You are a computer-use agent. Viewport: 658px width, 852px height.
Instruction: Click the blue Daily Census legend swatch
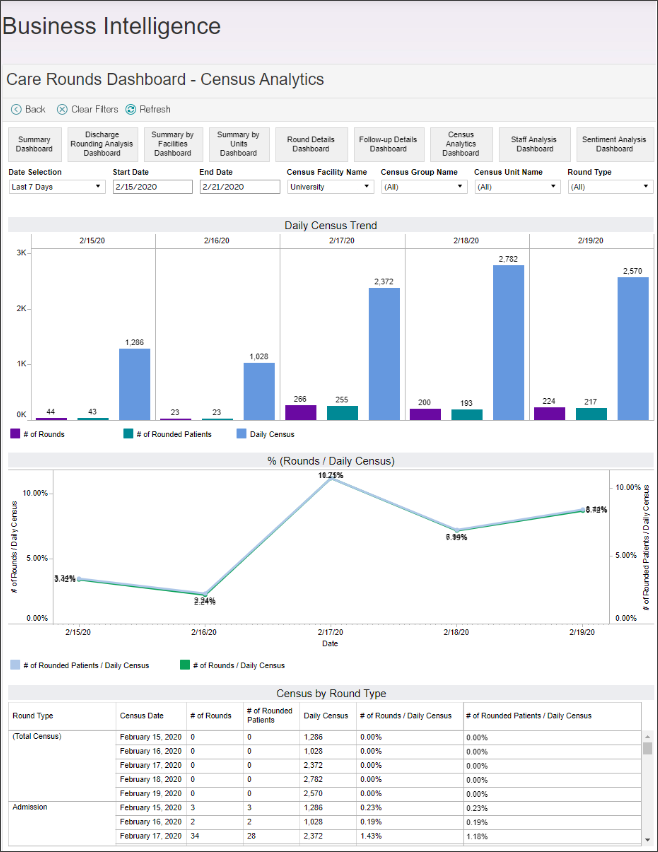click(x=242, y=434)
